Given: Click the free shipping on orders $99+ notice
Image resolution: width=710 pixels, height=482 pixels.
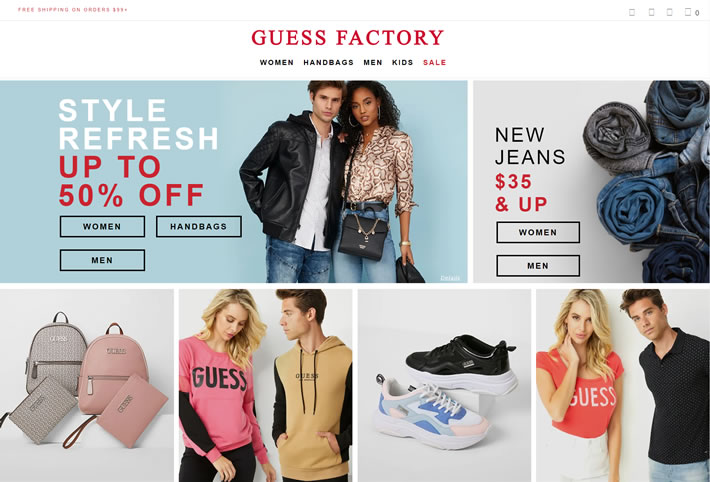Looking at the screenshot, I should tap(73, 10).
